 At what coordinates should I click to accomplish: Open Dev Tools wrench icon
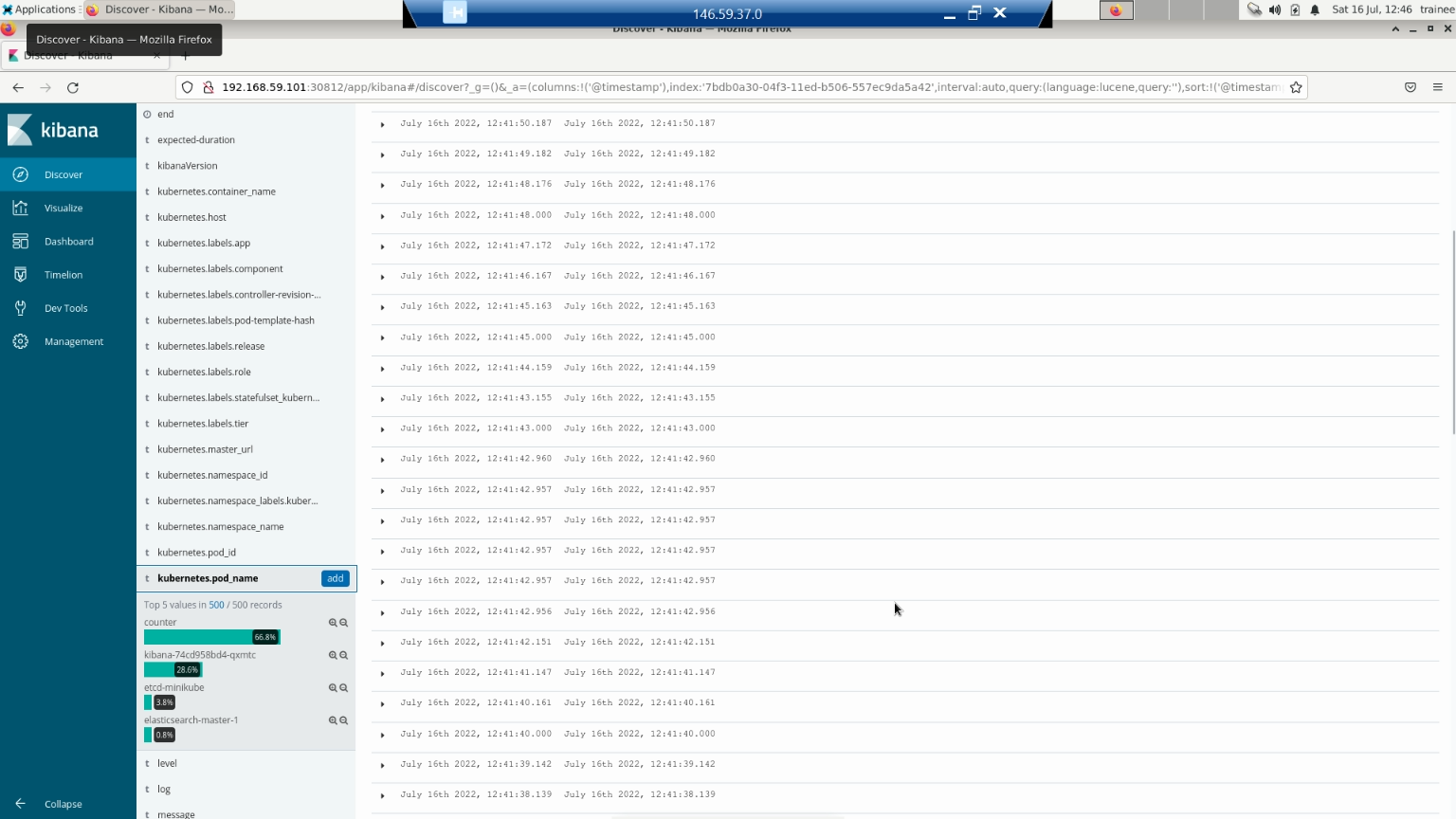pos(20,308)
